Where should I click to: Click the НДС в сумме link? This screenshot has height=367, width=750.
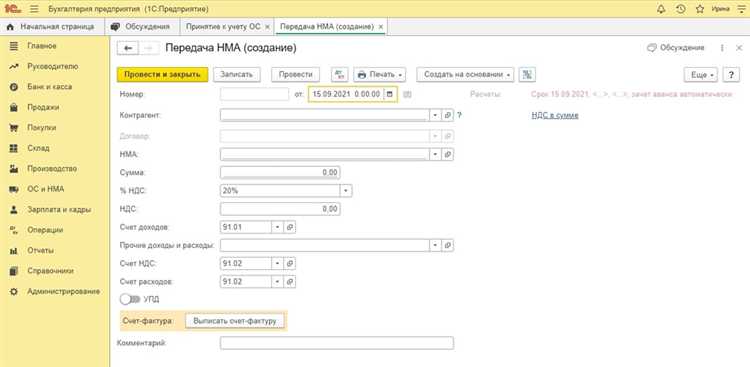pyautogui.click(x=555, y=115)
